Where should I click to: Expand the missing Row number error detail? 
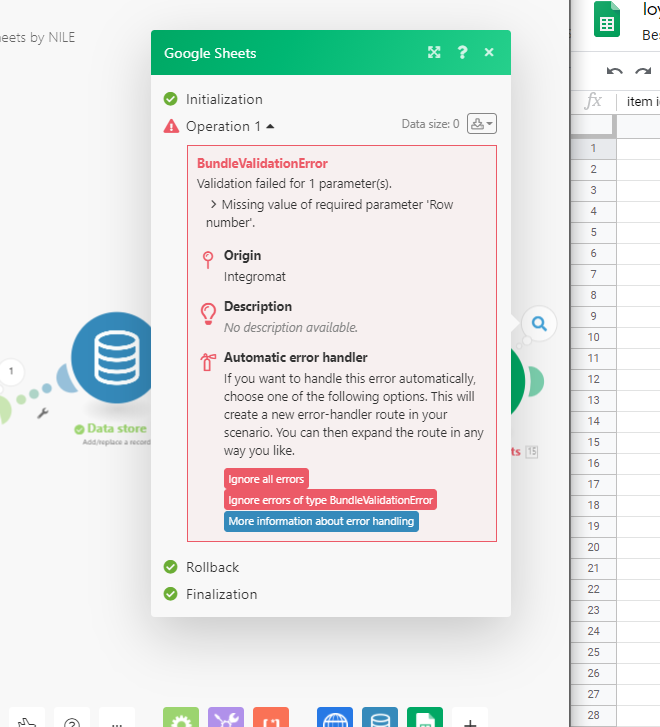point(214,204)
